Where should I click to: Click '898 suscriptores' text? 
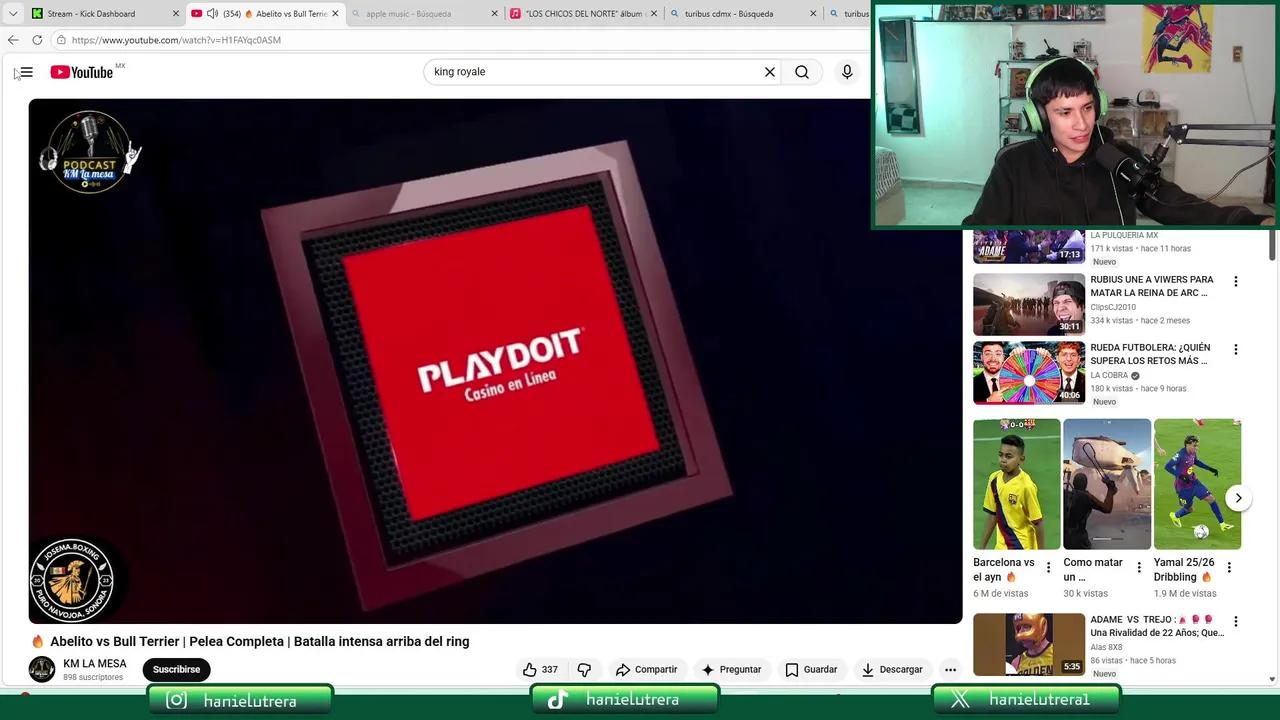[x=93, y=678]
